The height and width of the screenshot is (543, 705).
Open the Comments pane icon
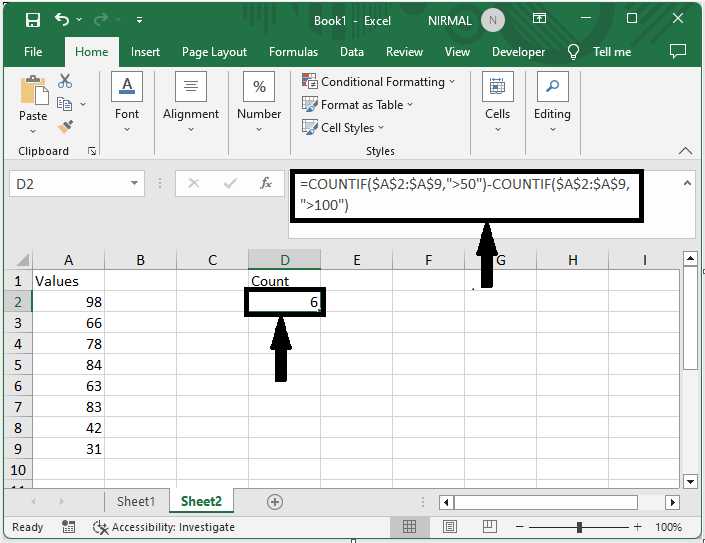pyautogui.click(x=678, y=51)
